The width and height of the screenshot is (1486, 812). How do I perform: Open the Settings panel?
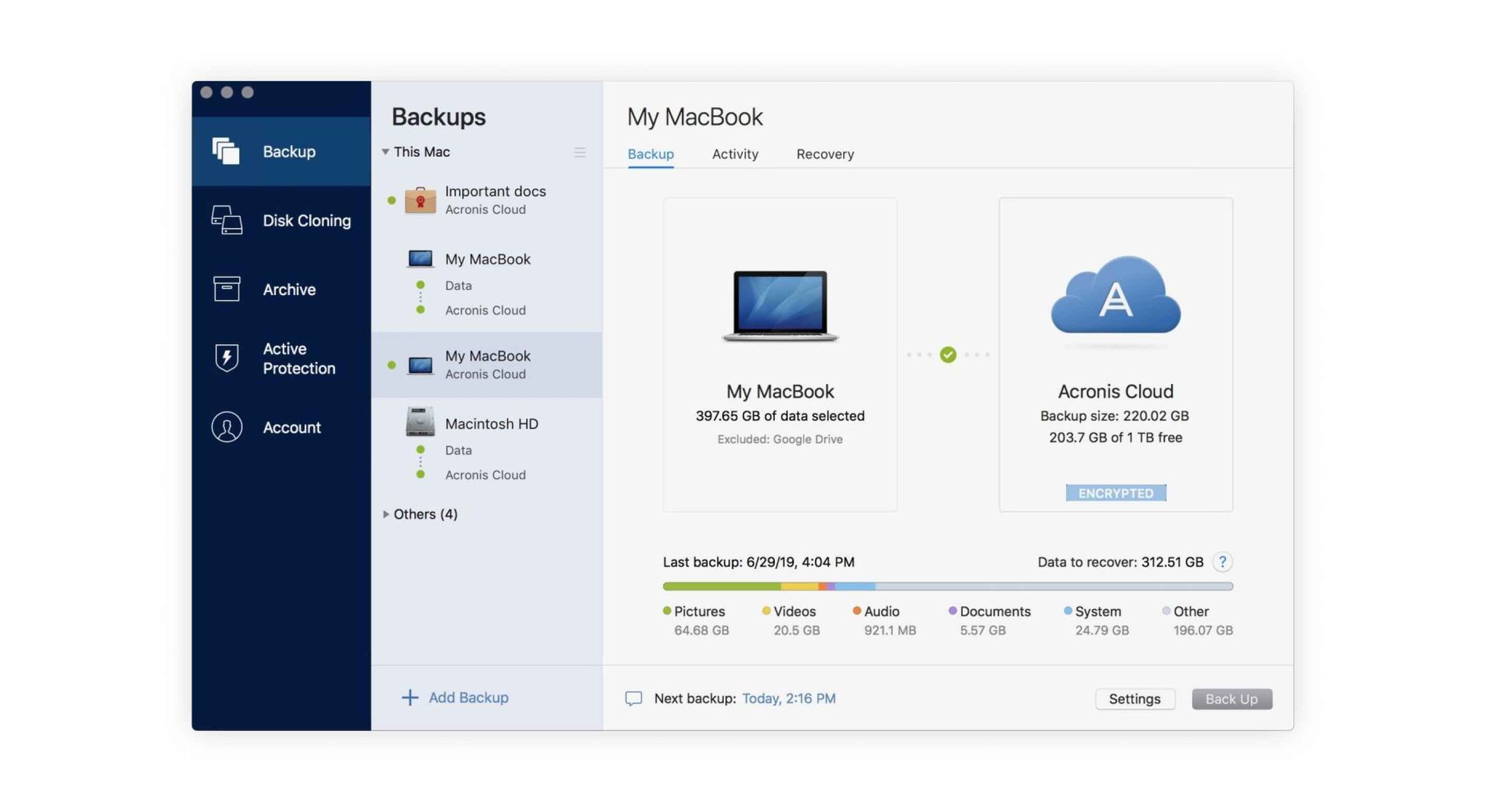point(1133,698)
